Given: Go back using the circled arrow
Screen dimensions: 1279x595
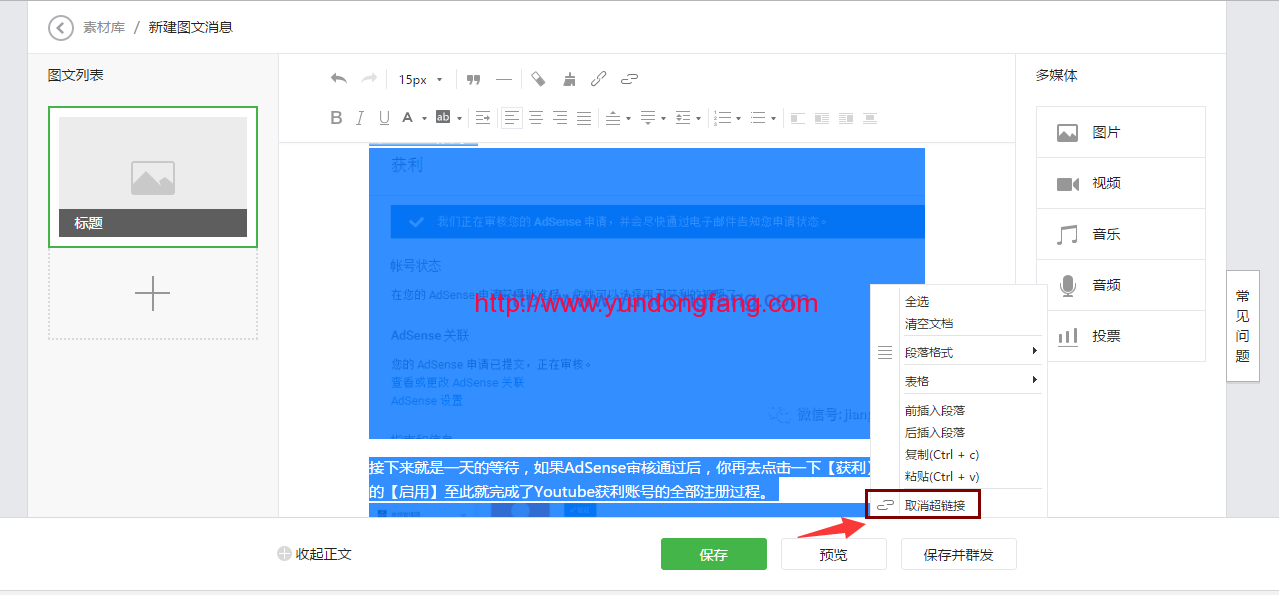Looking at the screenshot, I should pyautogui.click(x=61, y=28).
